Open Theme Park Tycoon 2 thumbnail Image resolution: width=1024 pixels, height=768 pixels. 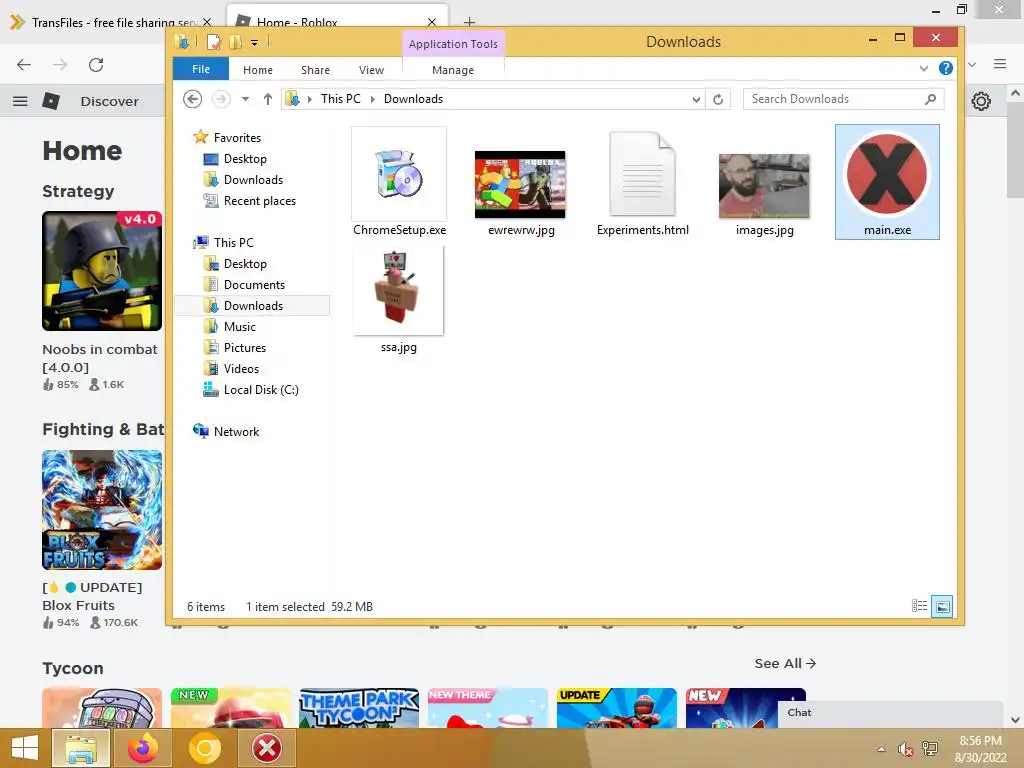click(x=359, y=708)
